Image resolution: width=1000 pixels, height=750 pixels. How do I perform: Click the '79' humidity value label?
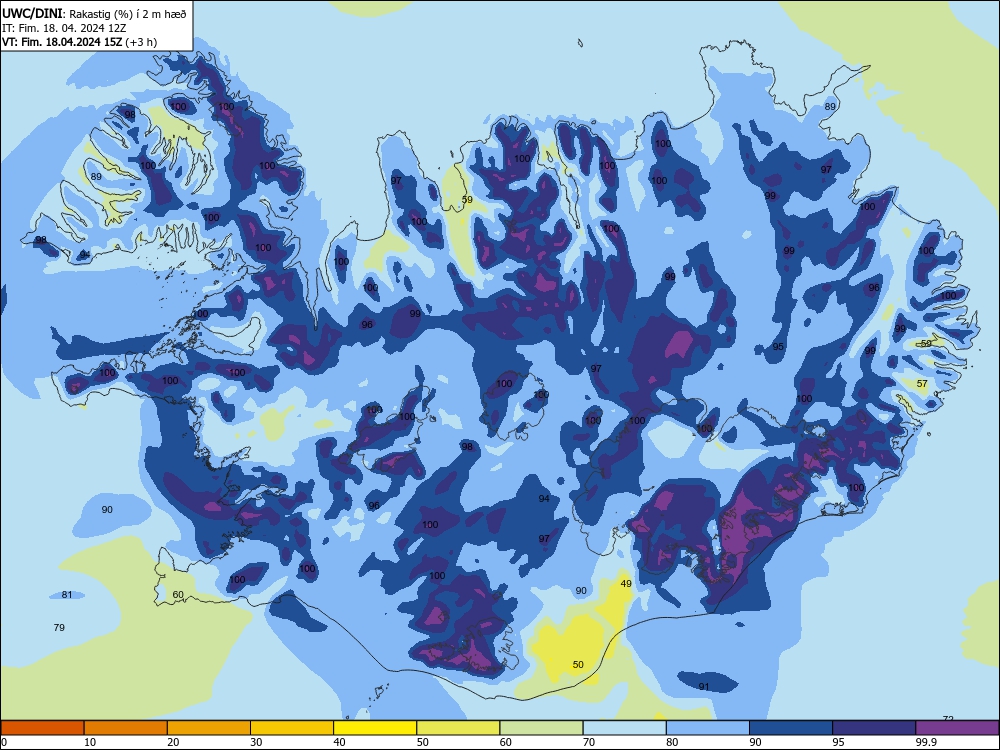coord(59,628)
